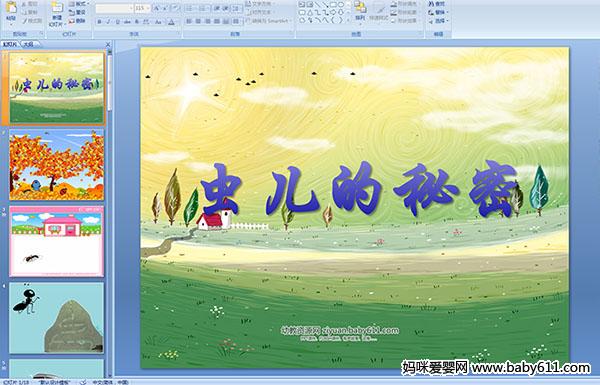Click the Reset slide icon
Image resolution: width=600 pixels, height=385 pixels.
pos(71,12)
